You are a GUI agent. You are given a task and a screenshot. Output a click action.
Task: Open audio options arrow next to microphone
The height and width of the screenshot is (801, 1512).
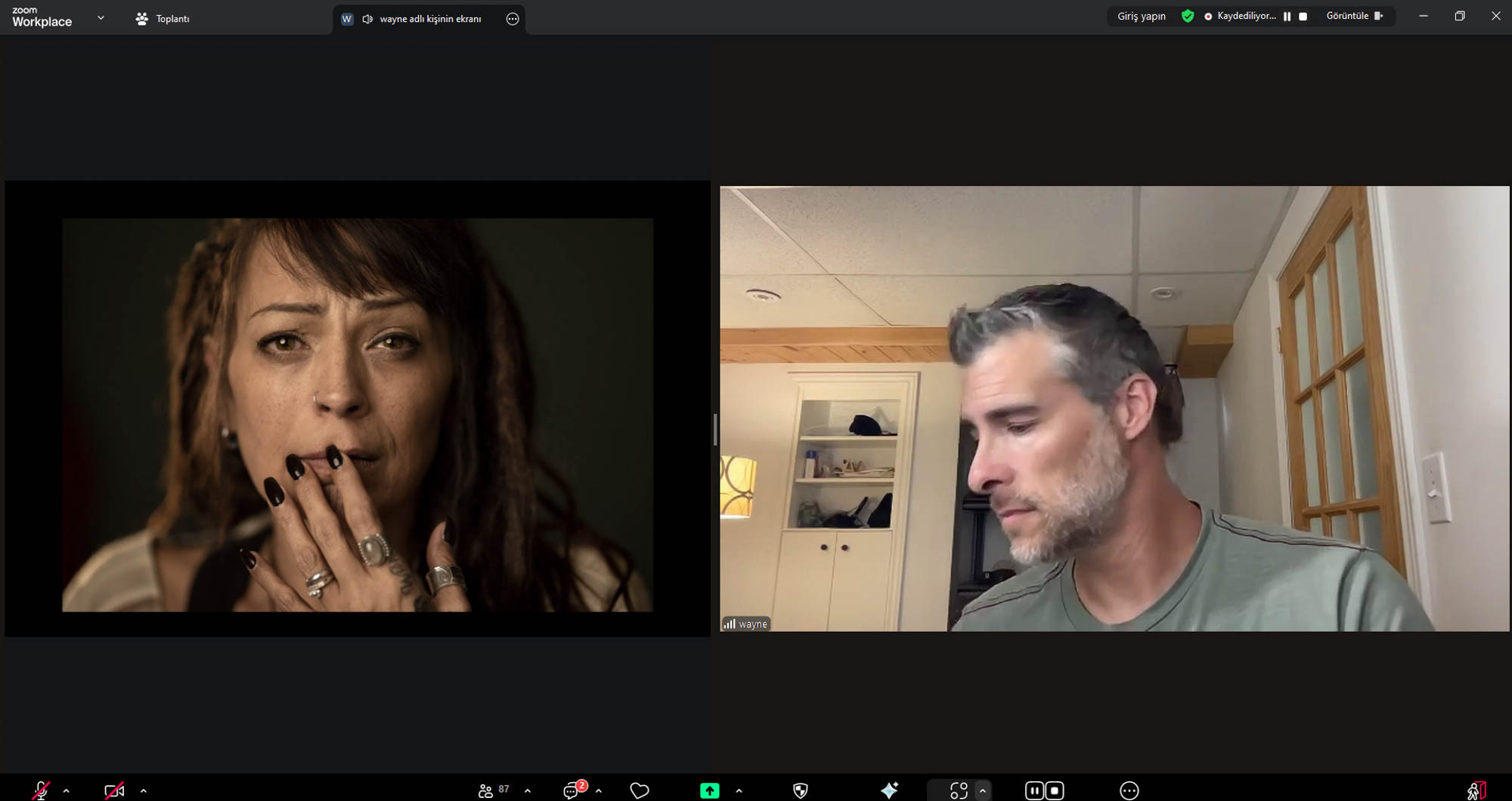pos(67,790)
